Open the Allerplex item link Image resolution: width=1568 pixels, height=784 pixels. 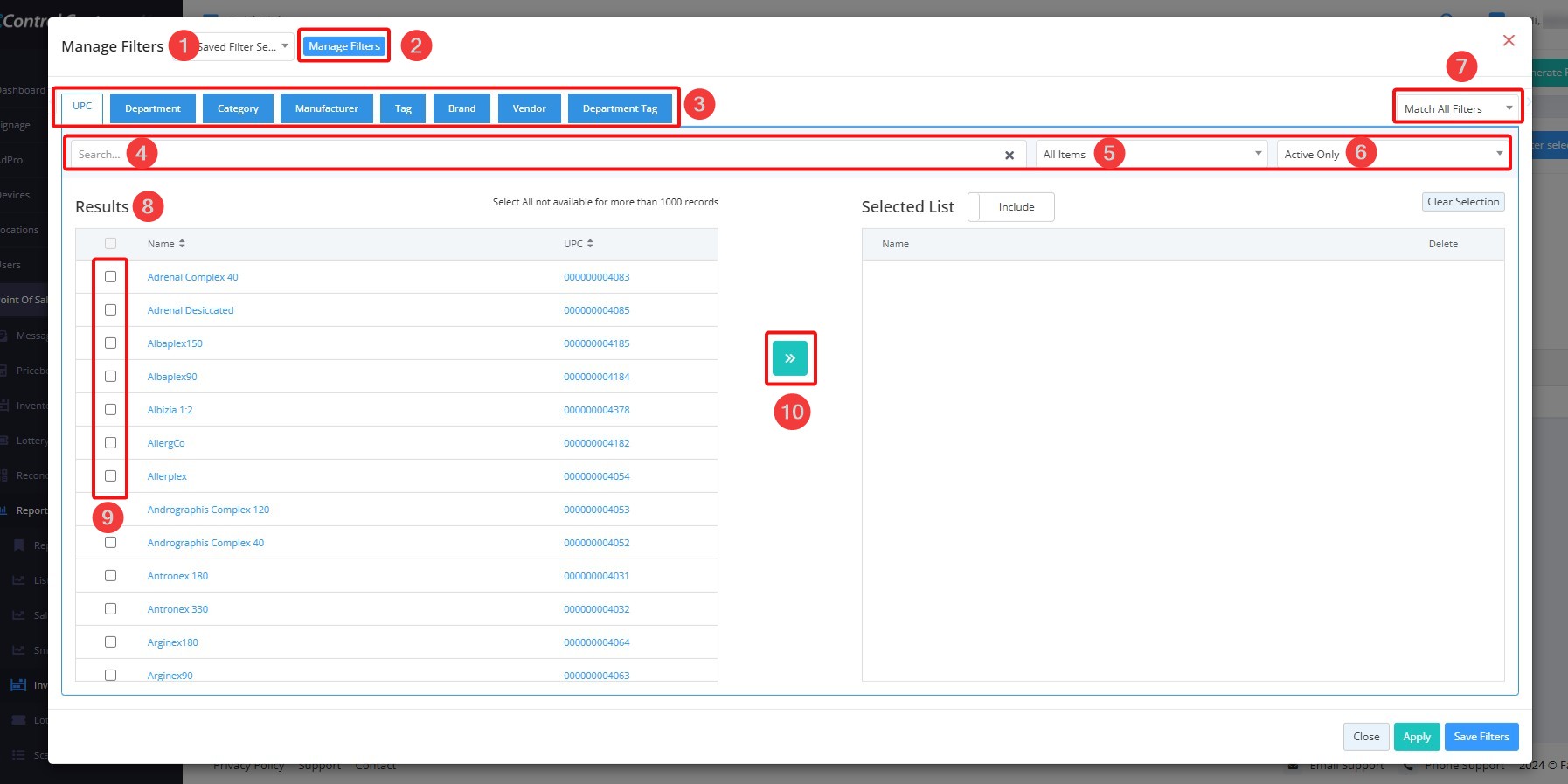pyautogui.click(x=167, y=476)
